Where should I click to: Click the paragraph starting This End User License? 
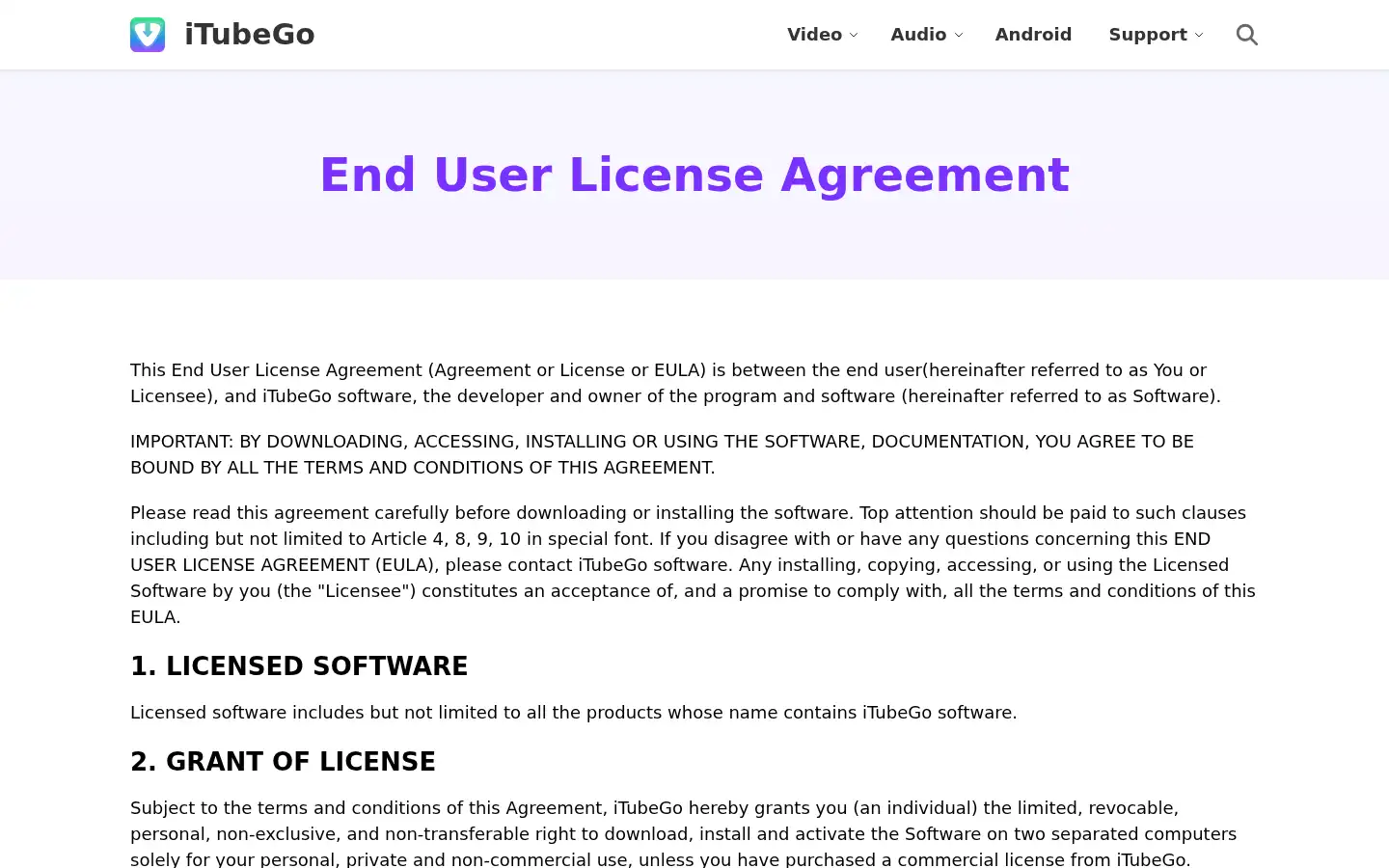(675, 383)
